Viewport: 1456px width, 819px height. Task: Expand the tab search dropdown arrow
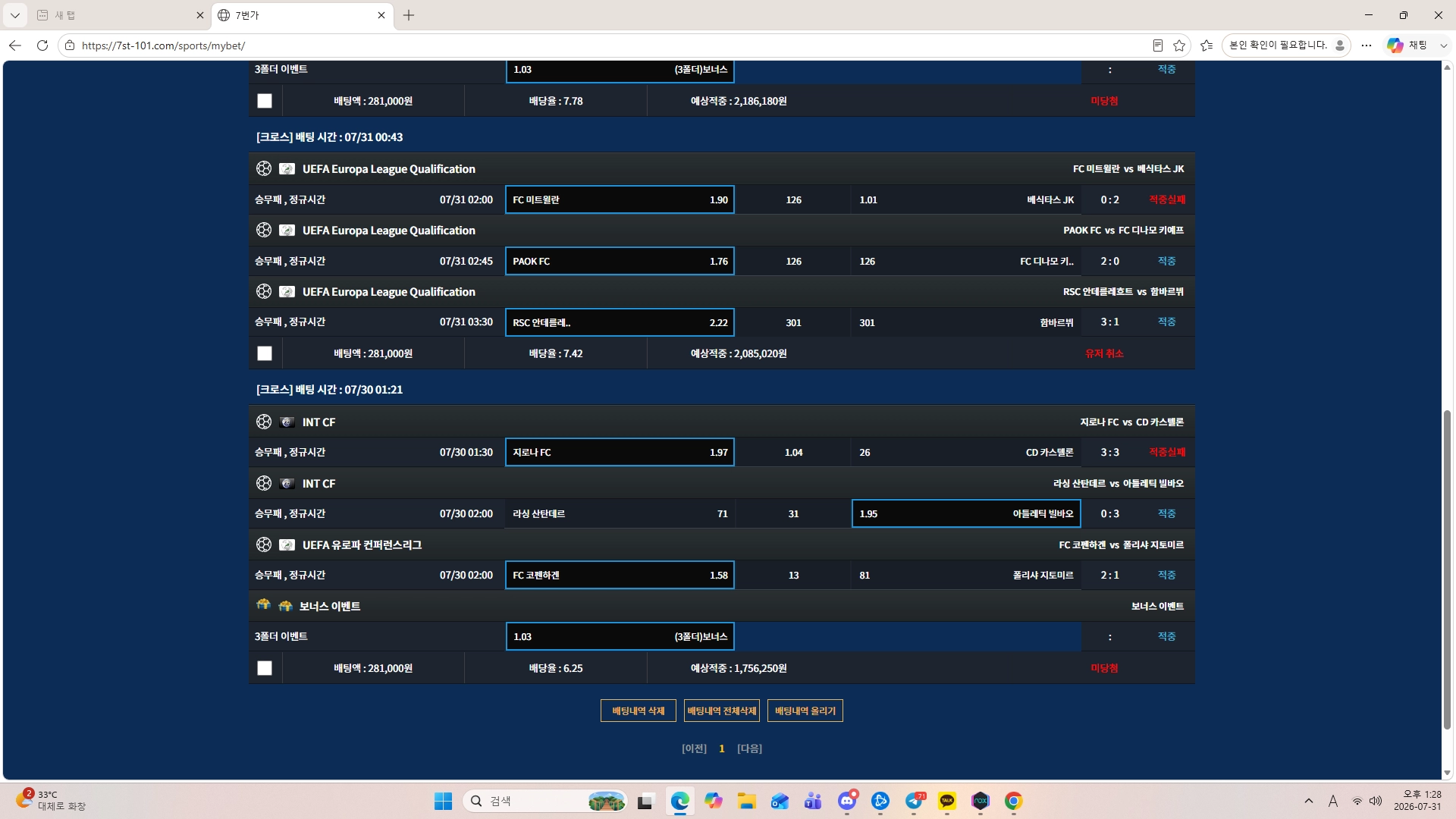click(14, 15)
